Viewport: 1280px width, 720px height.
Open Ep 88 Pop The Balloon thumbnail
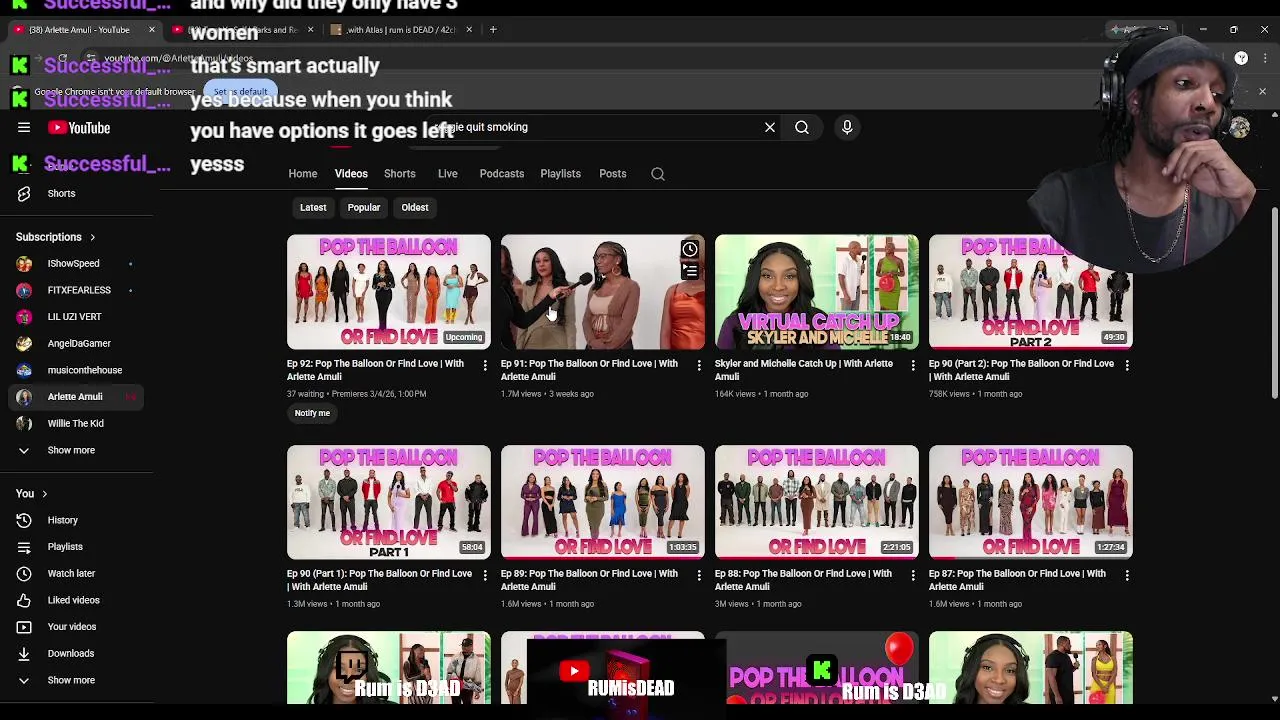tap(817, 502)
